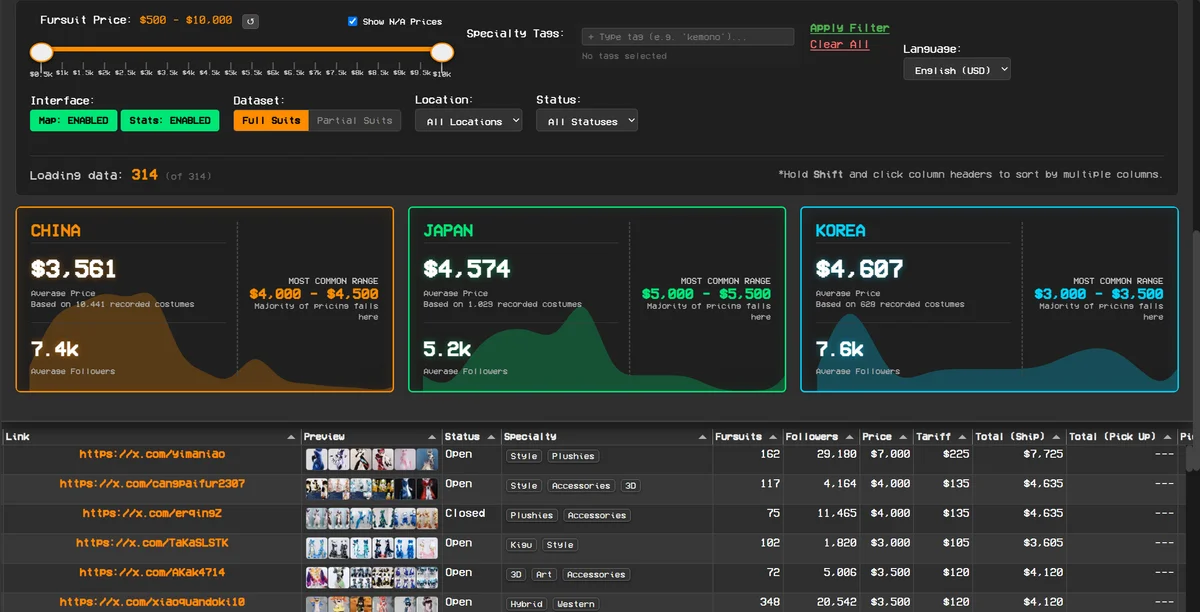Sort by Total (Pick Up) column arrow
The image size is (1200, 612).
[1167, 437]
